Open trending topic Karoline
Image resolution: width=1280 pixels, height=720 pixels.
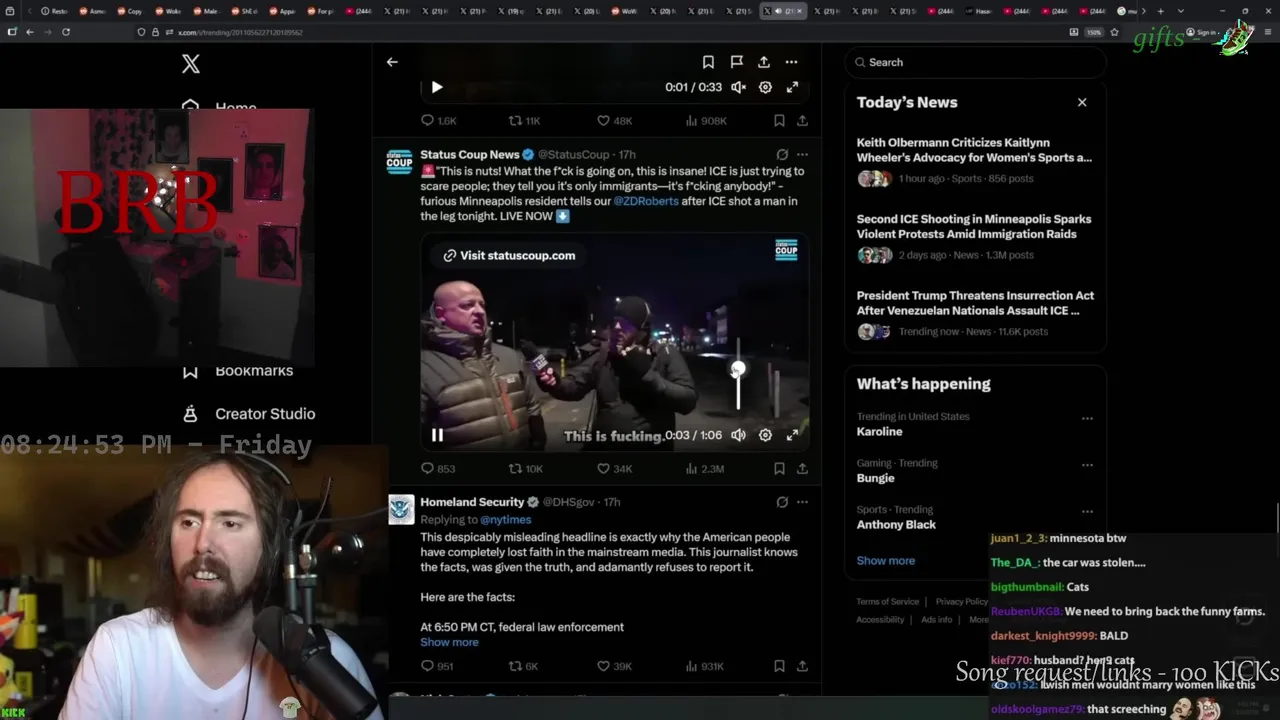click(879, 432)
